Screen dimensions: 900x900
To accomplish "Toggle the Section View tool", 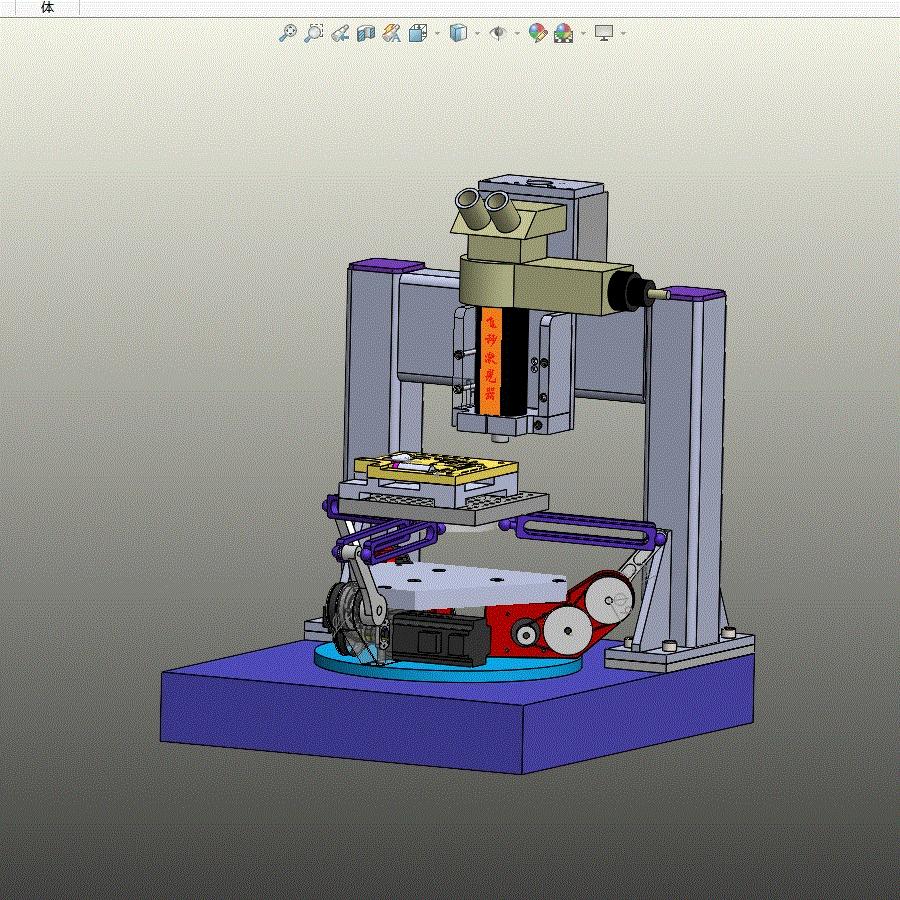I will (x=366, y=33).
